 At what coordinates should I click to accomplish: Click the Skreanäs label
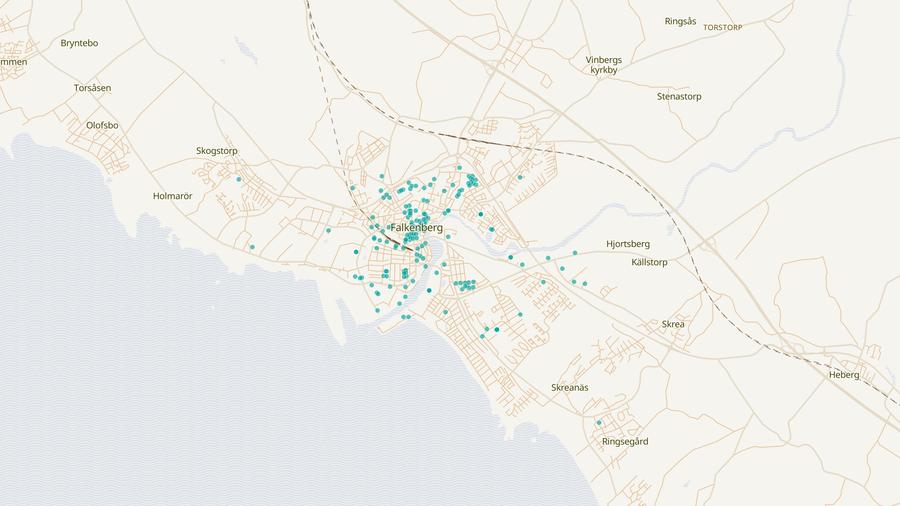click(x=570, y=387)
